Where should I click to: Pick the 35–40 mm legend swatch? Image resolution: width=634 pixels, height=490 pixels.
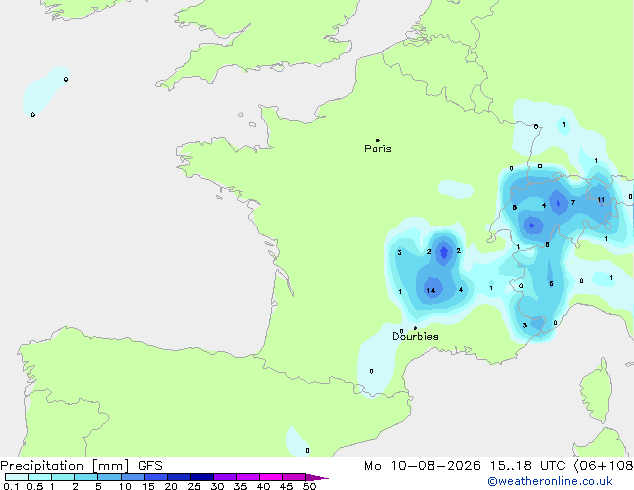tap(248, 477)
